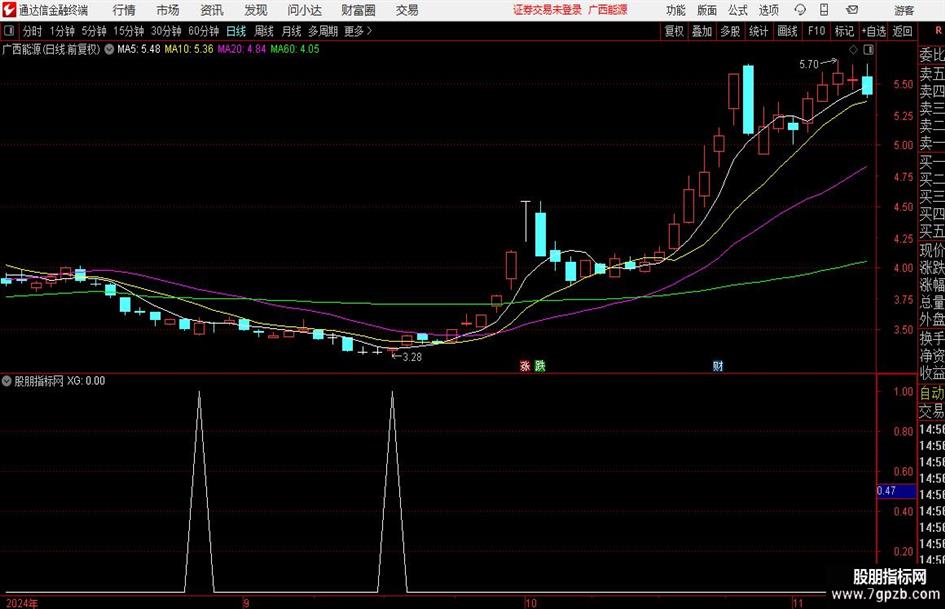Open the 公式 menu
Screen dimensions: 945x609
[x=738, y=10]
